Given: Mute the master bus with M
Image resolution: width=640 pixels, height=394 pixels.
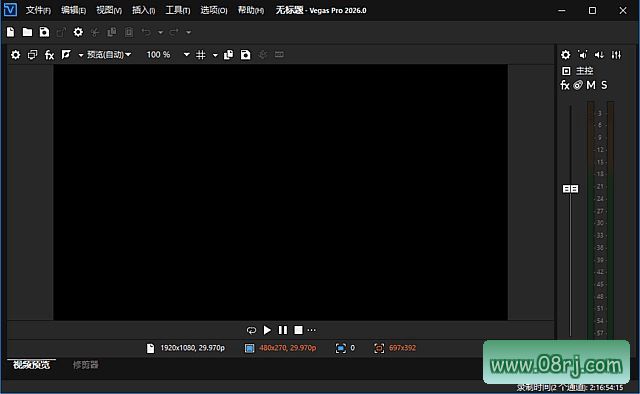Looking at the screenshot, I should (591, 85).
